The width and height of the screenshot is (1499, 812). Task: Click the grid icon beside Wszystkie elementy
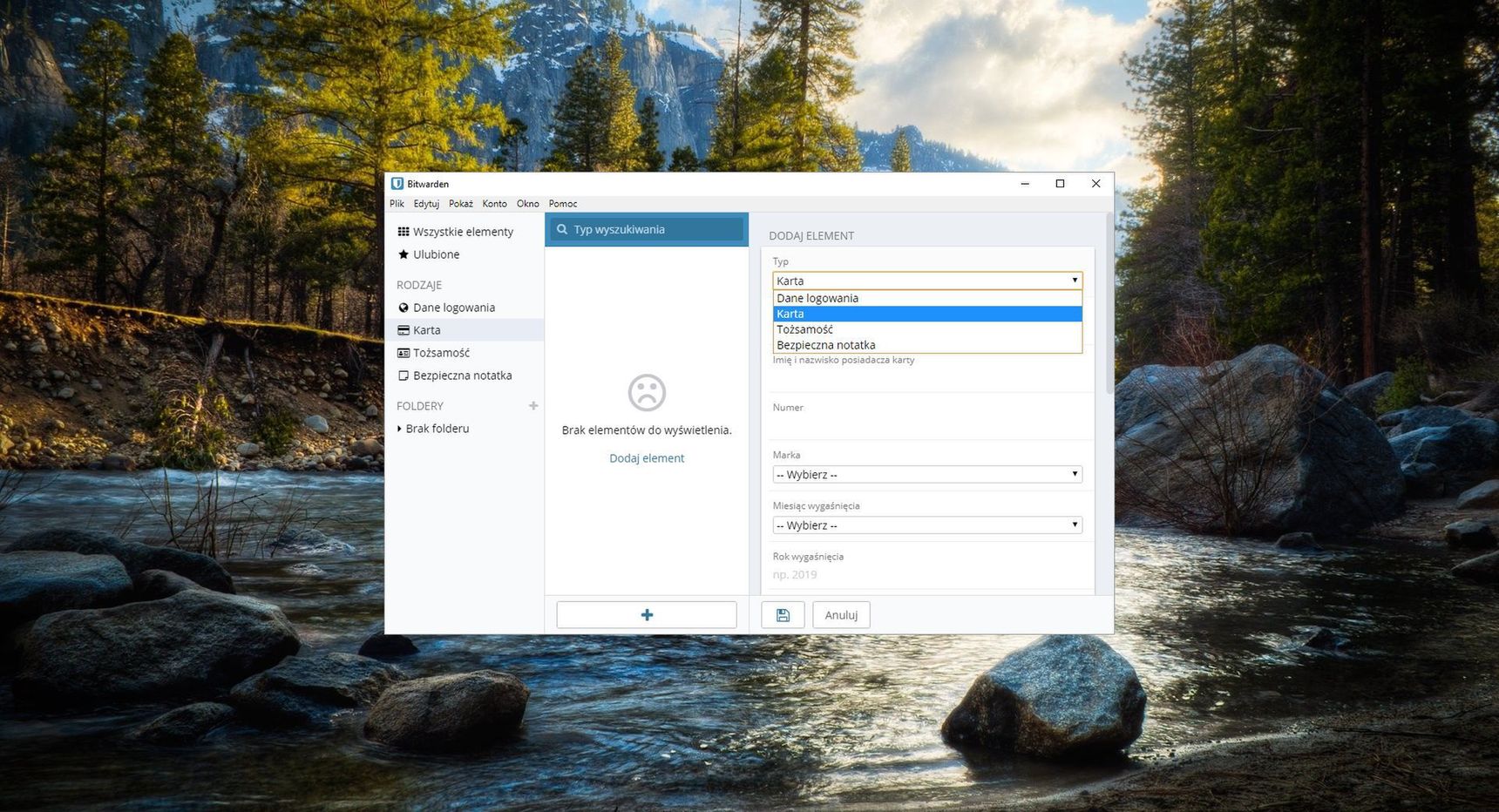[404, 232]
